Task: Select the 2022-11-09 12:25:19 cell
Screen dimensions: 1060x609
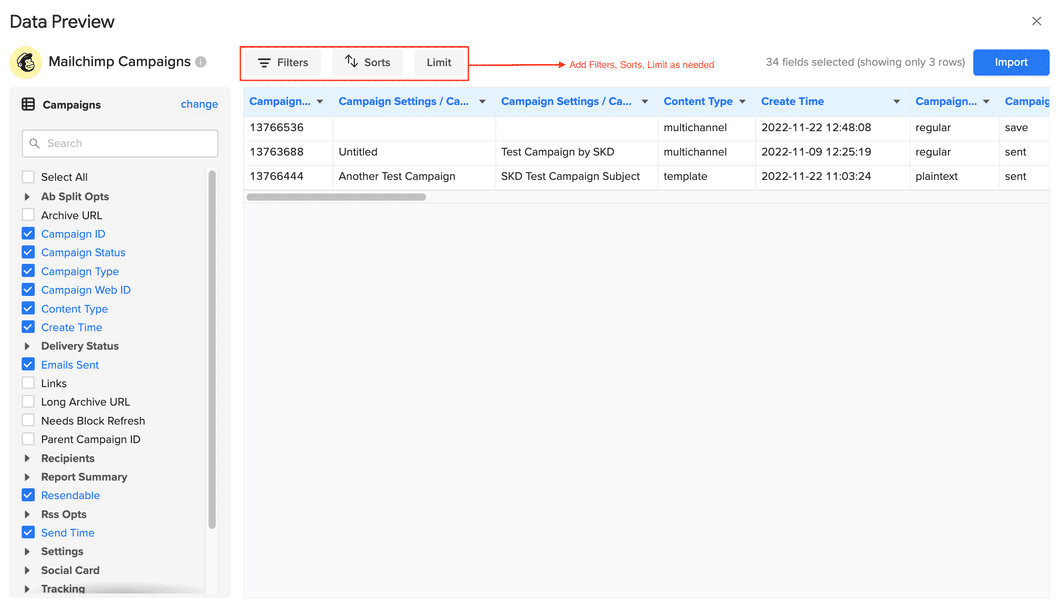Action: click(x=832, y=152)
